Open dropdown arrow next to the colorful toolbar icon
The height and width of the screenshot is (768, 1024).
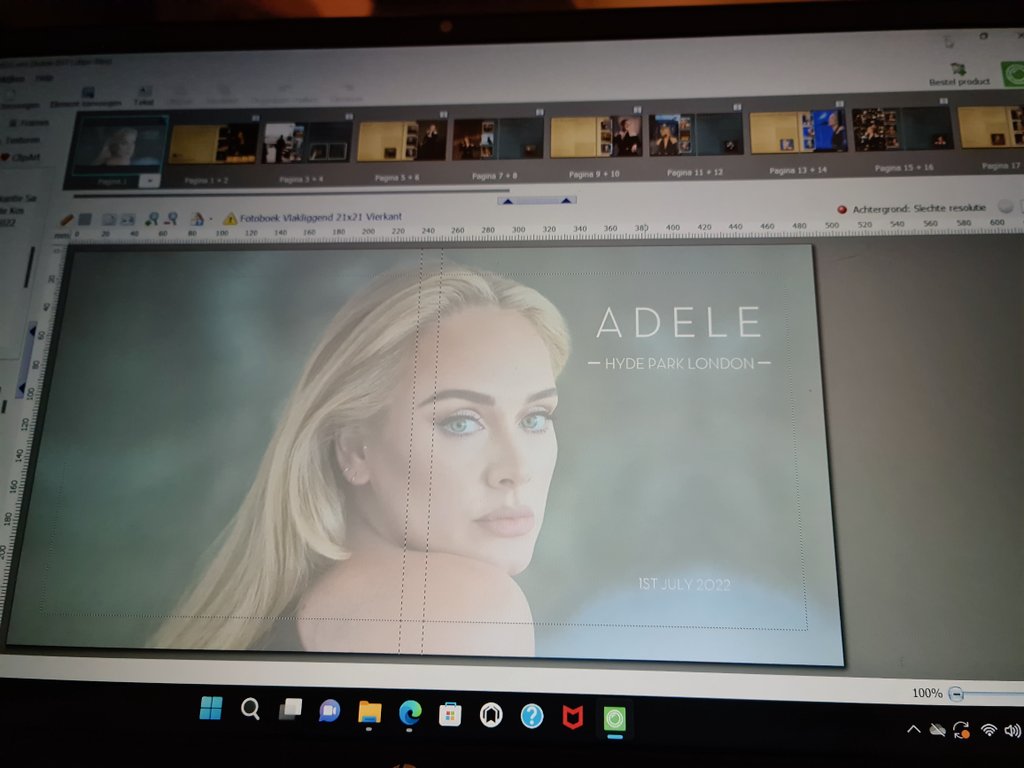(210, 220)
